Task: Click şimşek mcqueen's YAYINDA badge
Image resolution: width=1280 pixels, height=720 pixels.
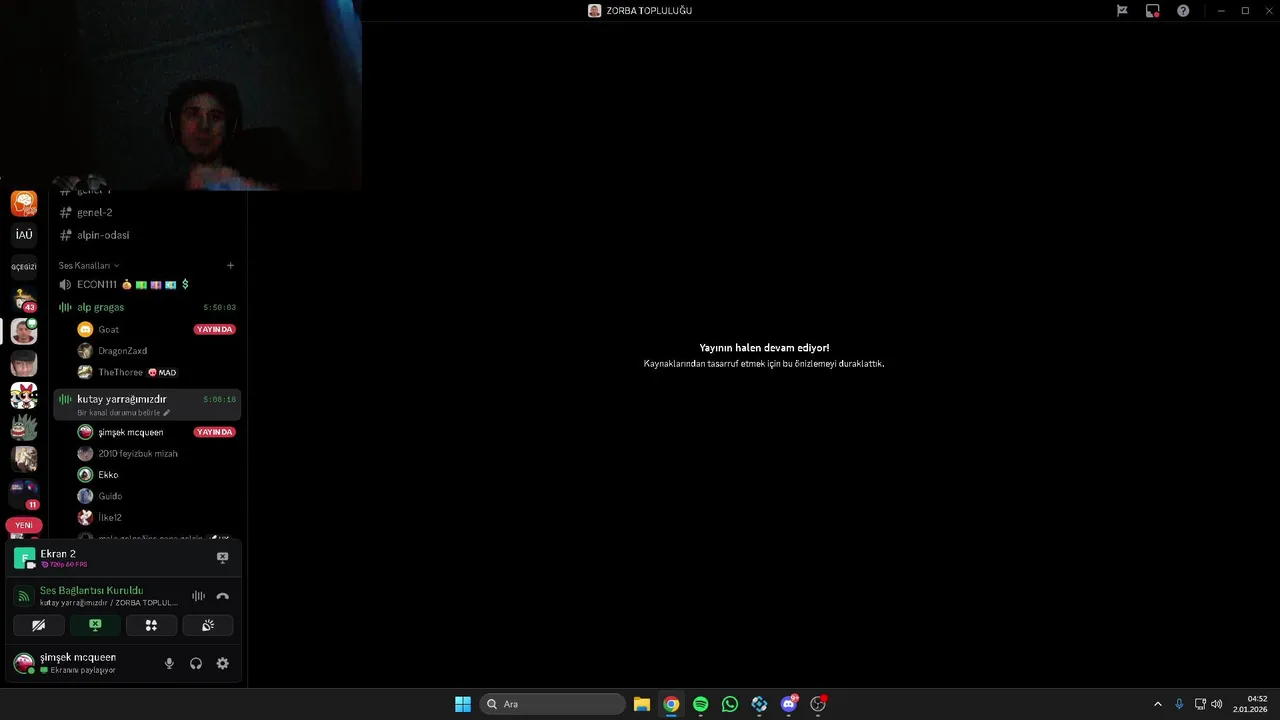Action: (215, 432)
